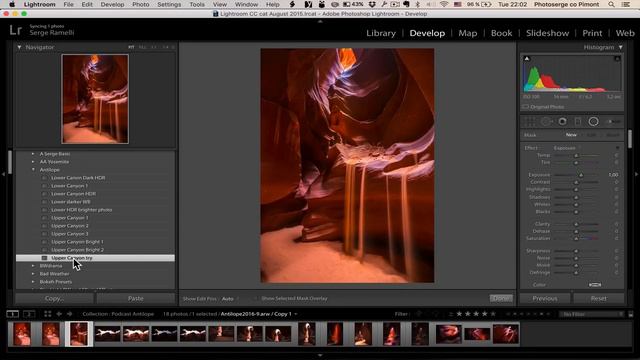
Task: Switch to the Library module
Action: pos(381,33)
